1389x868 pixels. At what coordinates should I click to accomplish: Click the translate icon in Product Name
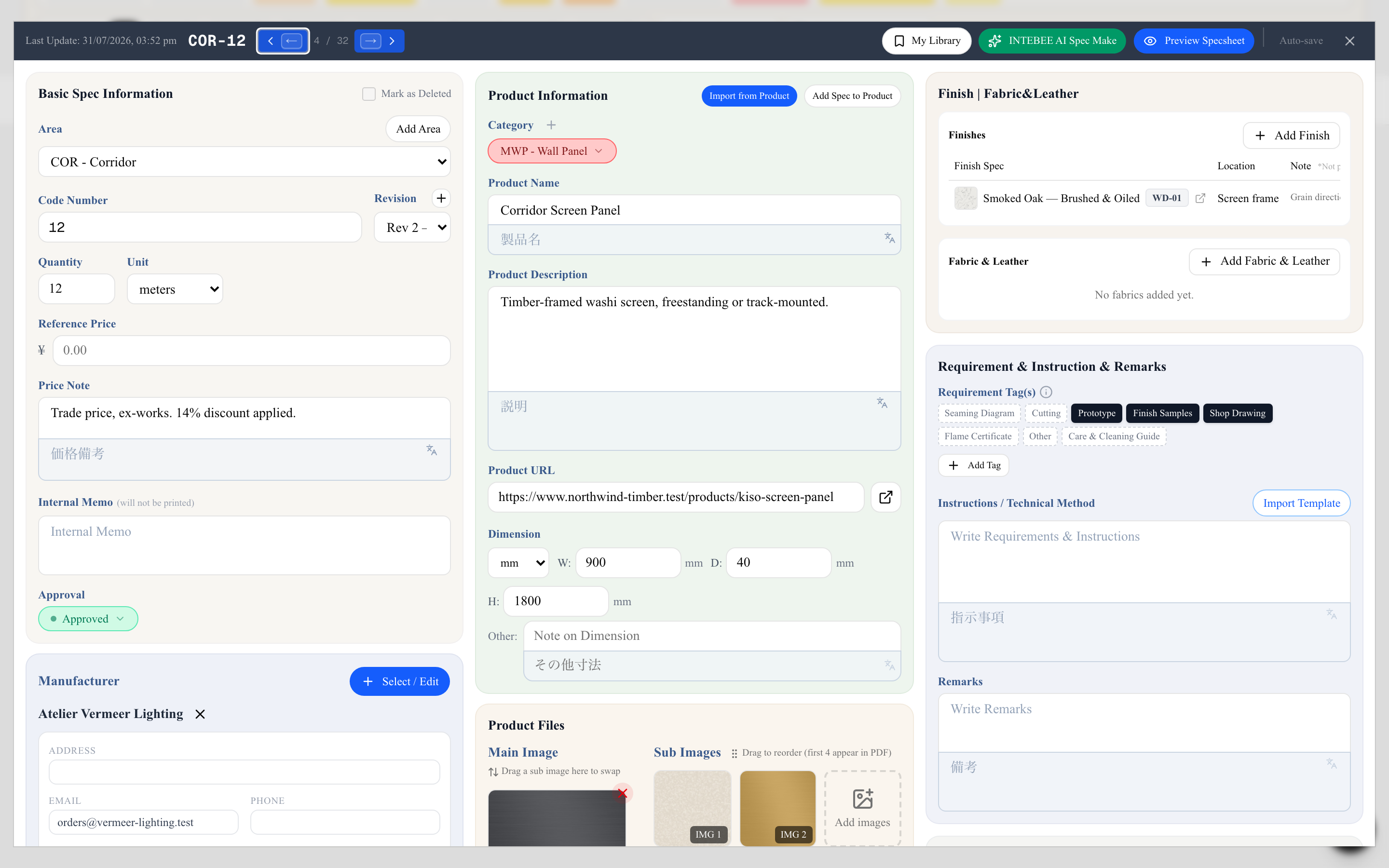(889, 238)
